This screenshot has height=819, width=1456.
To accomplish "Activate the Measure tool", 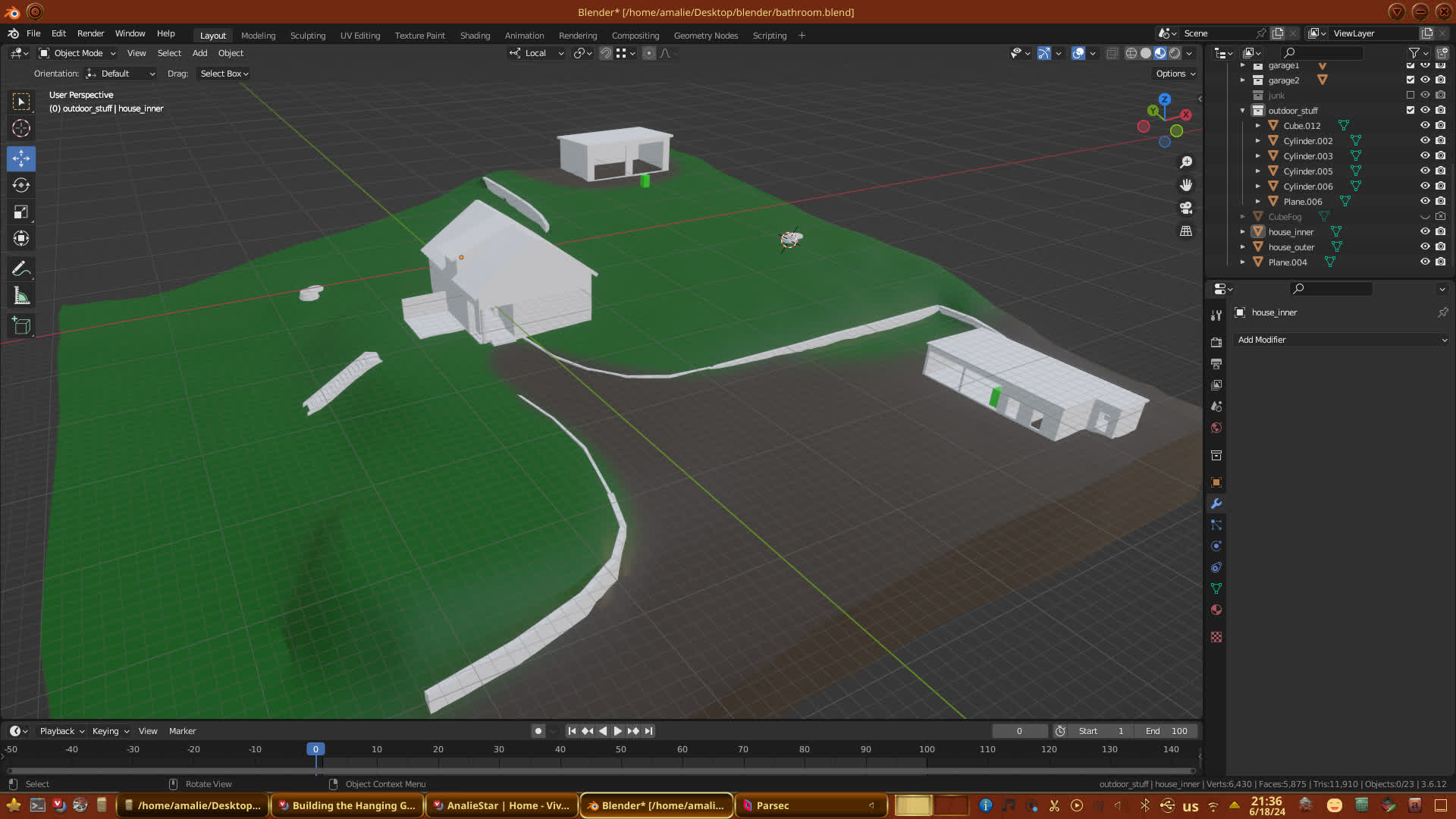I will coord(21,297).
